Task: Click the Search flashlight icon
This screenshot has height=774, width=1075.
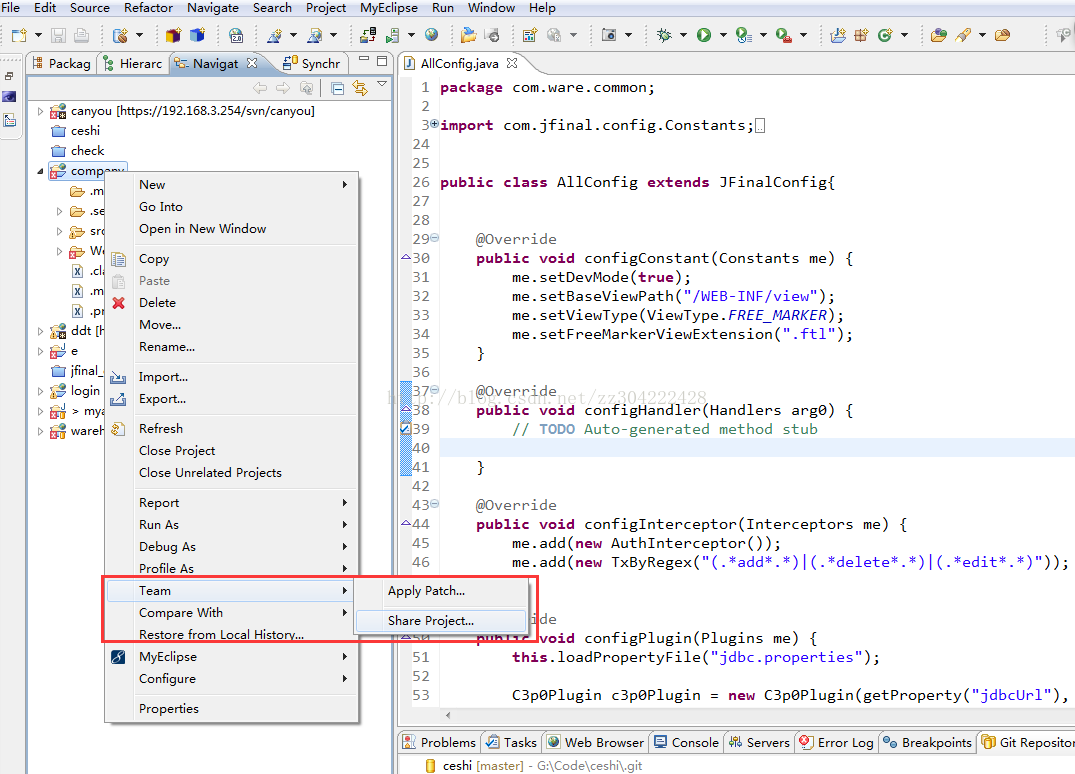Action: [963, 34]
